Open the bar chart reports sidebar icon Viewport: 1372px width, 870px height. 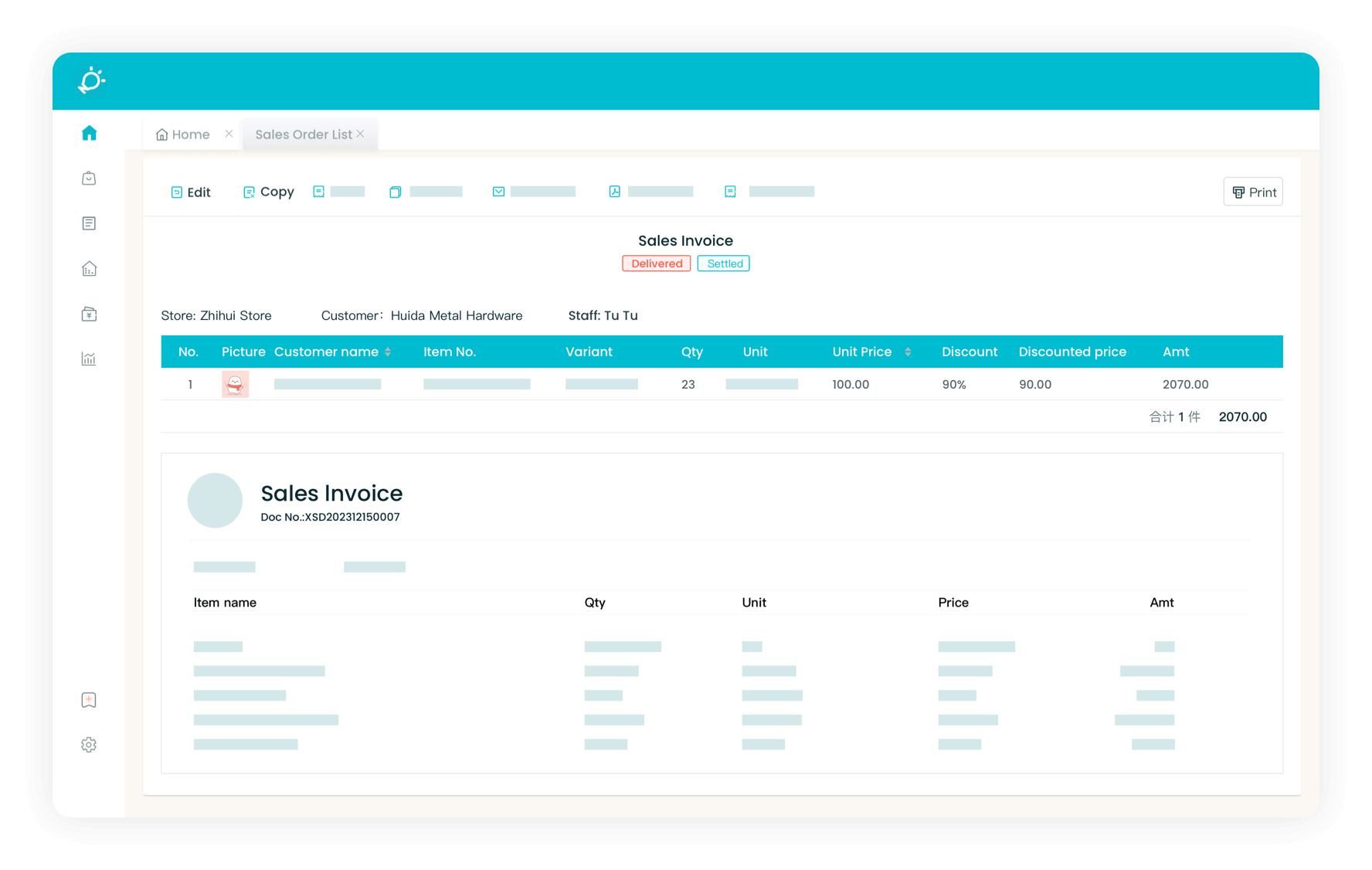click(89, 359)
